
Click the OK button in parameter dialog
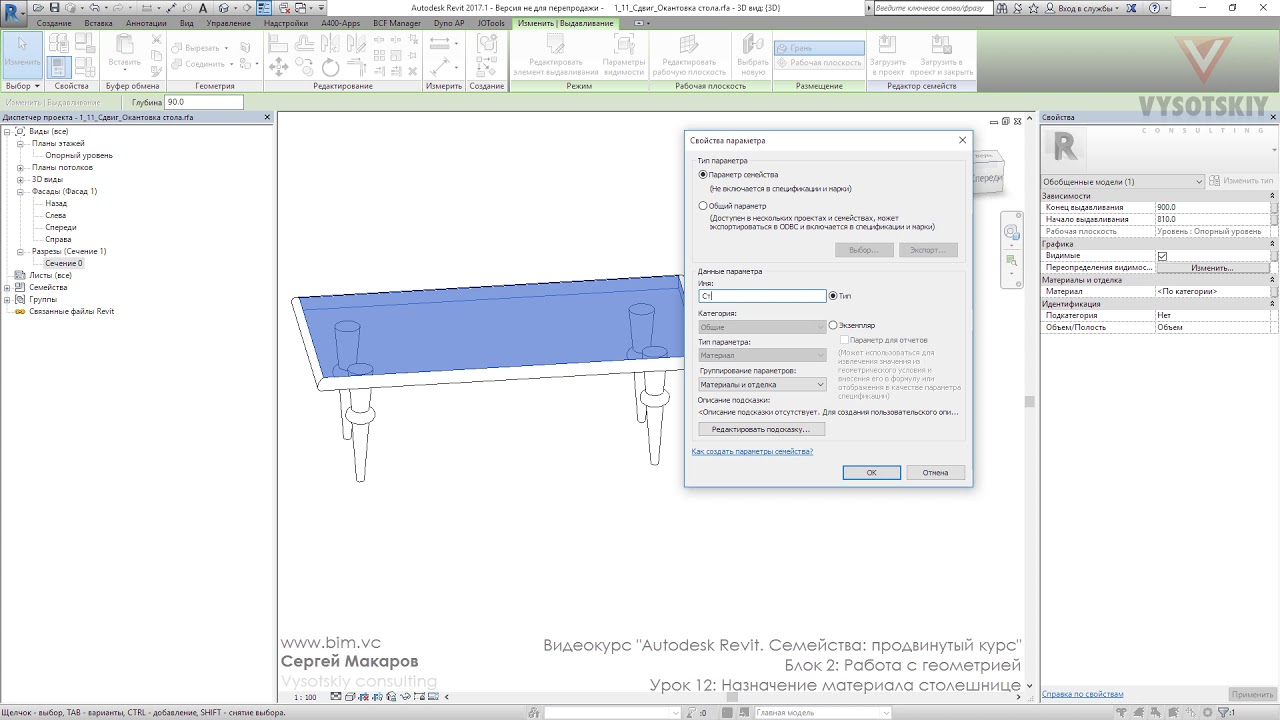[x=871, y=472]
